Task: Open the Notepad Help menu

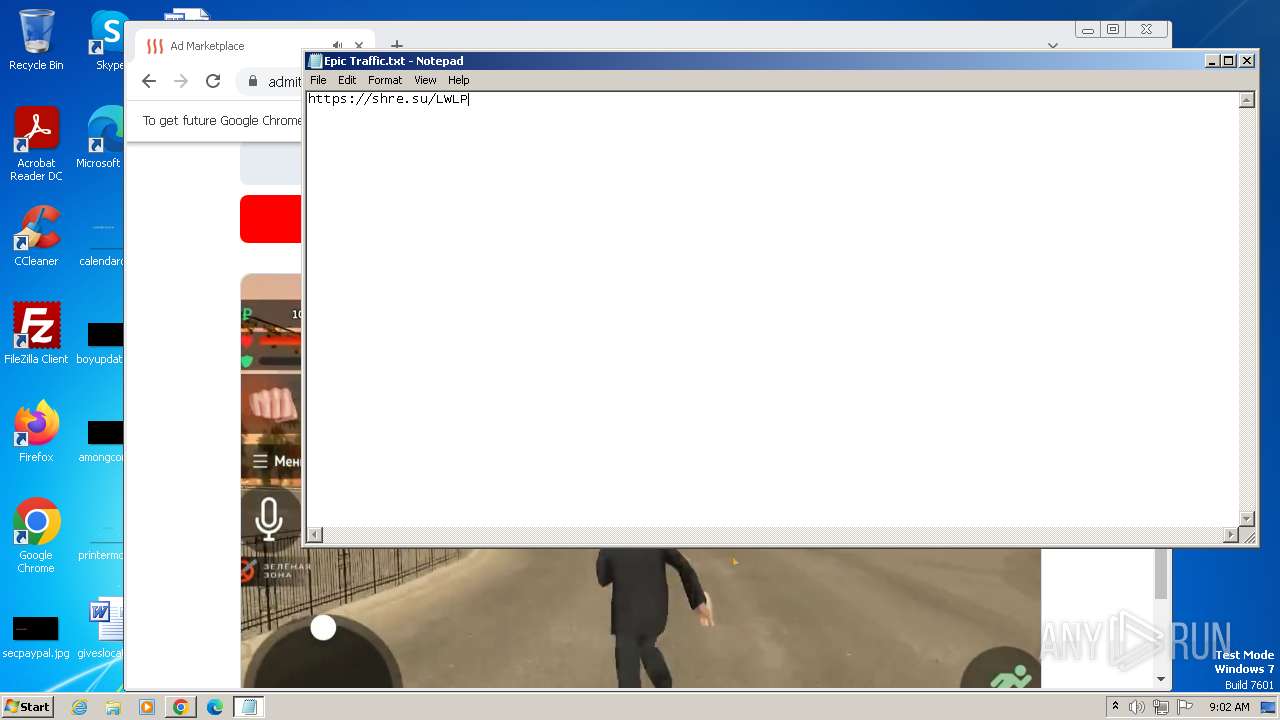Action: coord(458,80)
